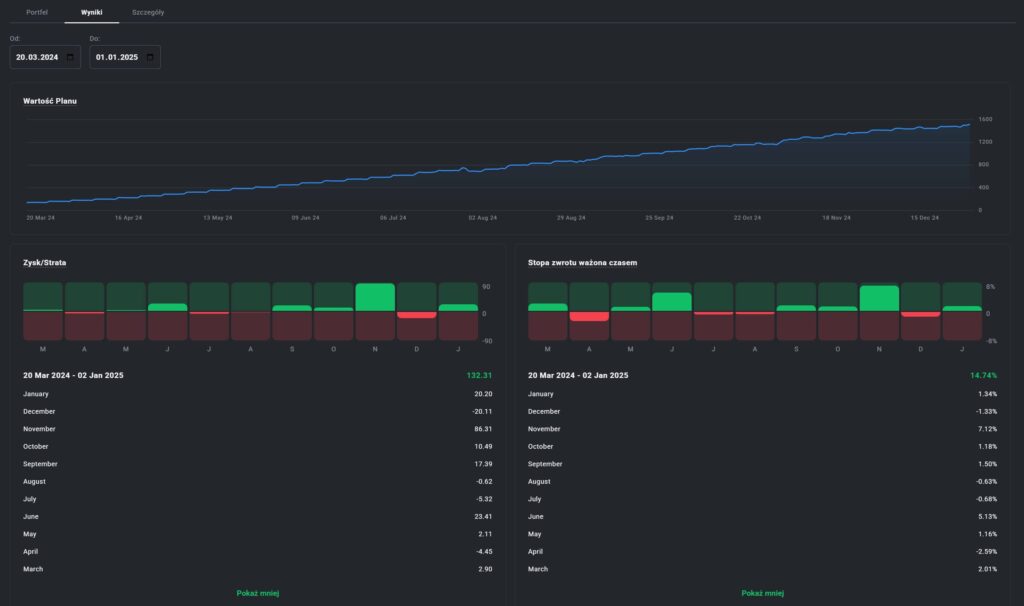Open the Szczegóły tab
Screen dimensions: 1024x606
point(148,11)
